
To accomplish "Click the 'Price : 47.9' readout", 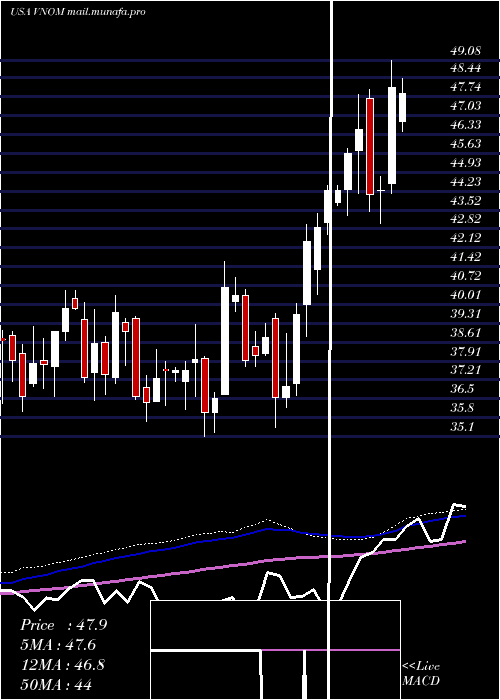I will tap(63, 625).
